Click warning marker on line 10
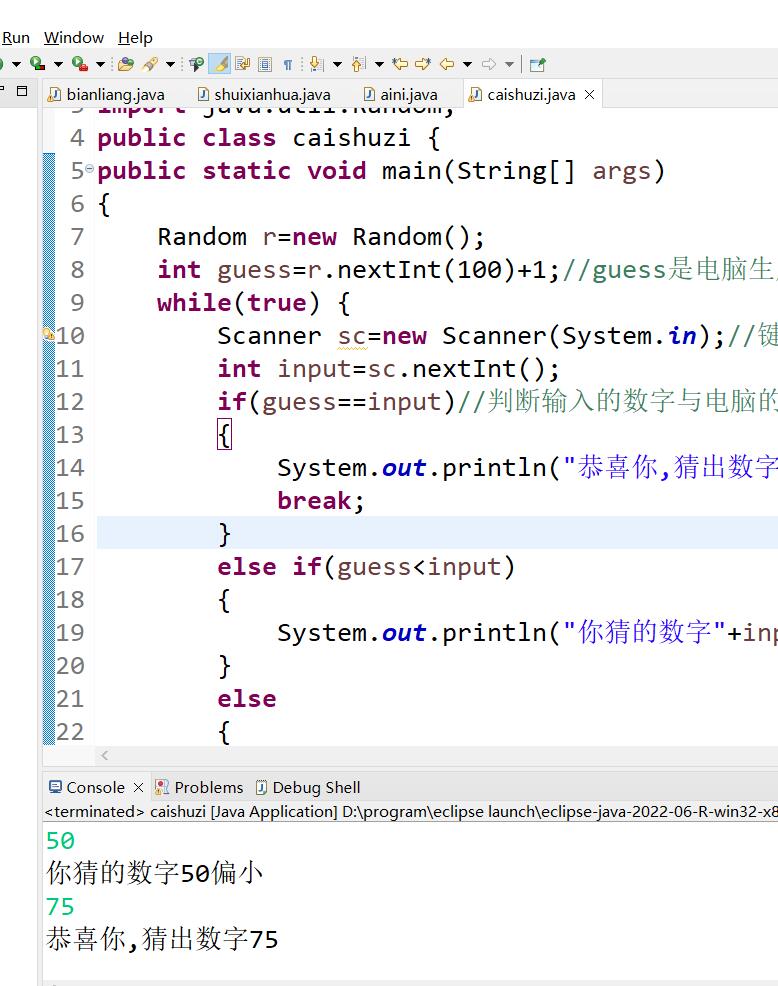Screen dimensions: 778x986 (x=48, y=334)
